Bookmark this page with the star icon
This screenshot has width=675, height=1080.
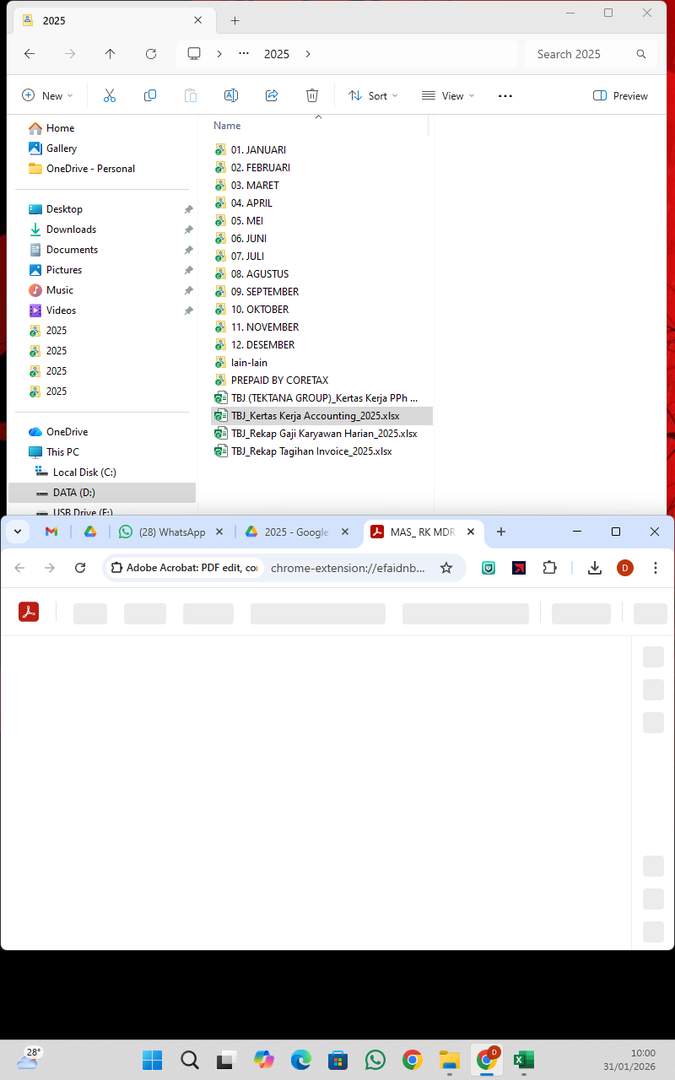pos(446,568)
